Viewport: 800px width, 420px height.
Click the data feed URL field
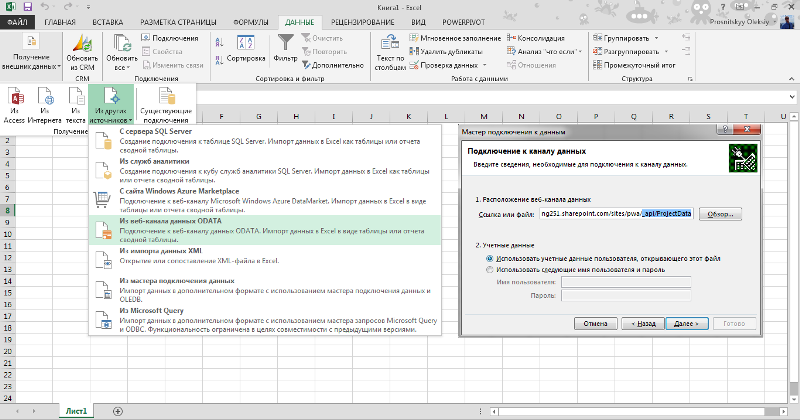pyautogui.click(x=616, y=214)
